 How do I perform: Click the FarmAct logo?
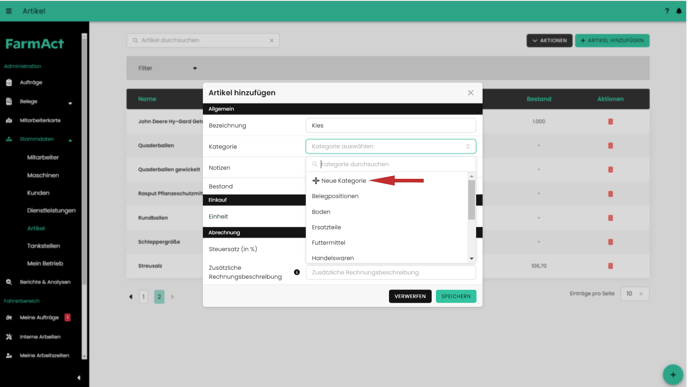pos(35,44)
